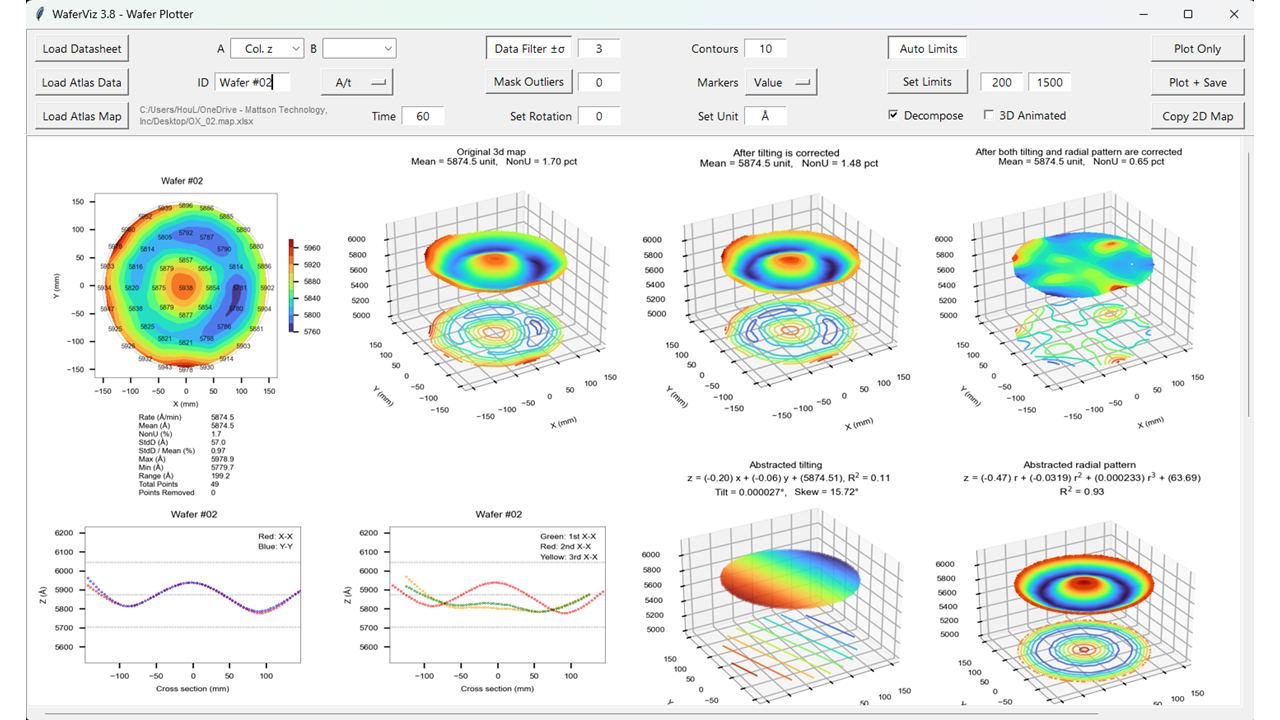Screen dimensions: 1280x720
Task: Click the lower limit field showing 200
Action: click(1002, 82)
